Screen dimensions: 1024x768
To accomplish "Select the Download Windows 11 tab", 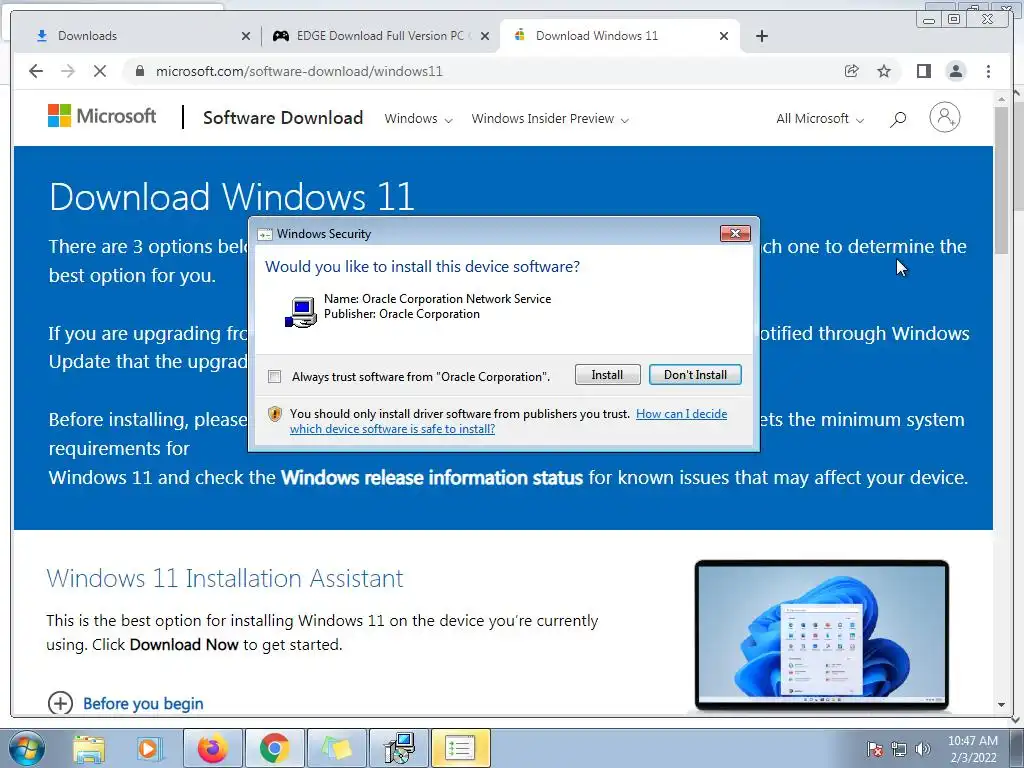I will pyautogui.click(x=619, y=36).
